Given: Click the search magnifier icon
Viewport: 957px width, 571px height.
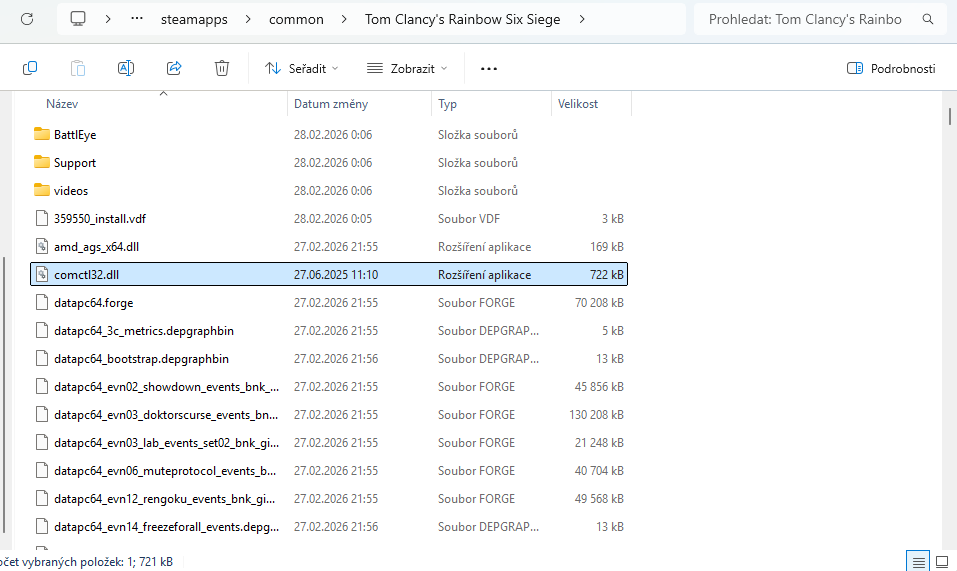Looking at the screenshot, I should pos(928,19).
